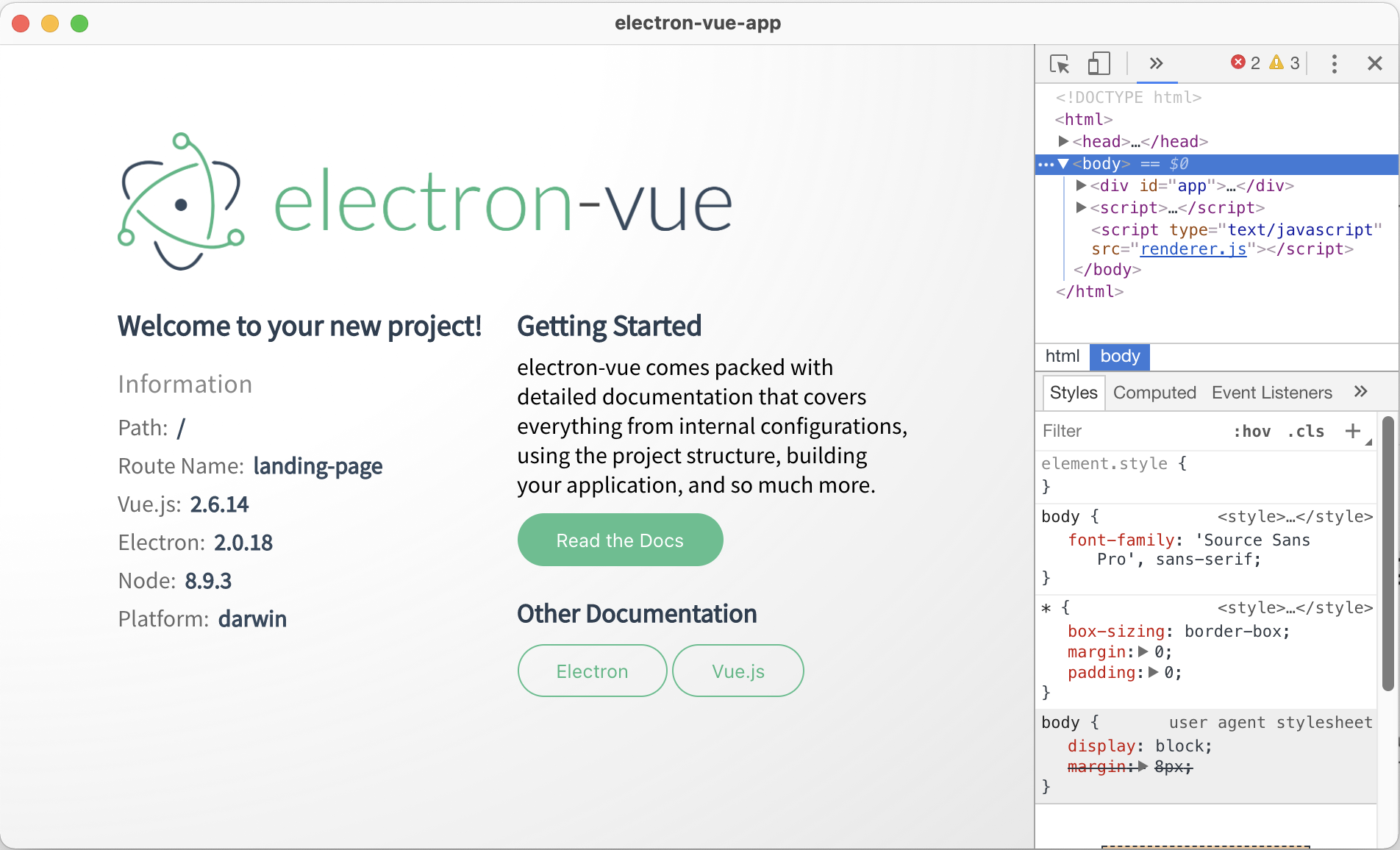Click the Read the Docs button
The height and width of the screenshot is (850, 1400).
[620, 540]
